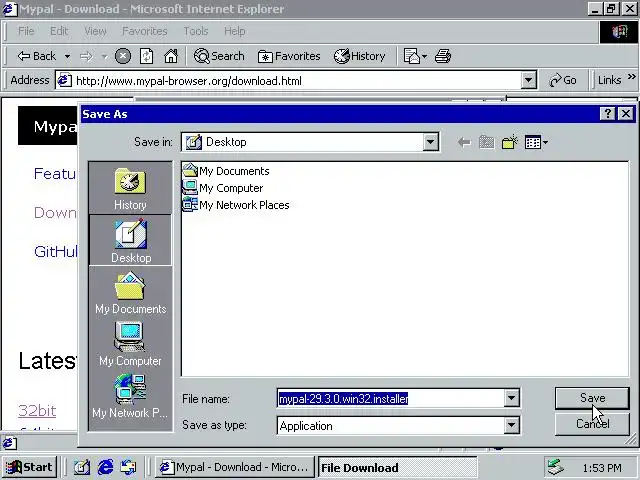640x480 pixels.
Task: Click the Back button
Action: point(37,56)
